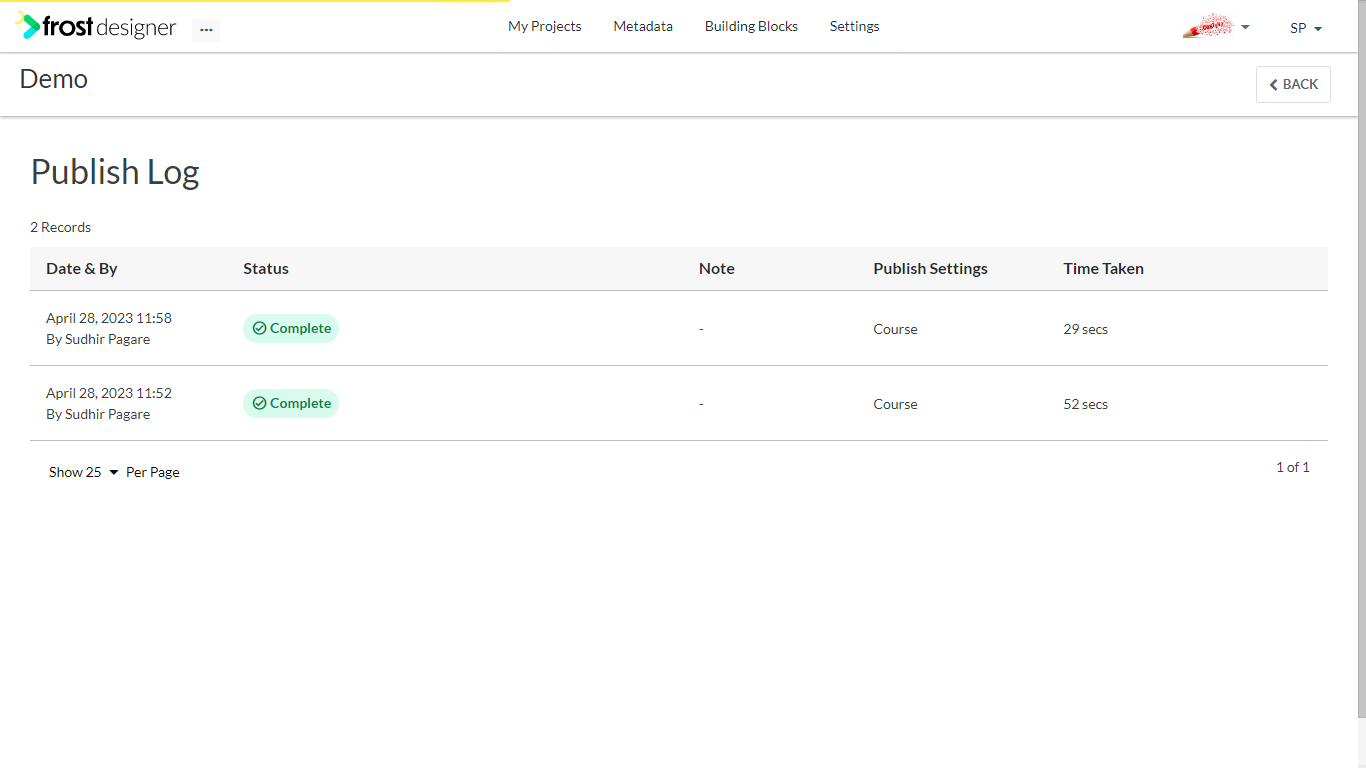
Task: Click the 29 secs time value
Action: pyautogui.click(x=1085, y=329)
